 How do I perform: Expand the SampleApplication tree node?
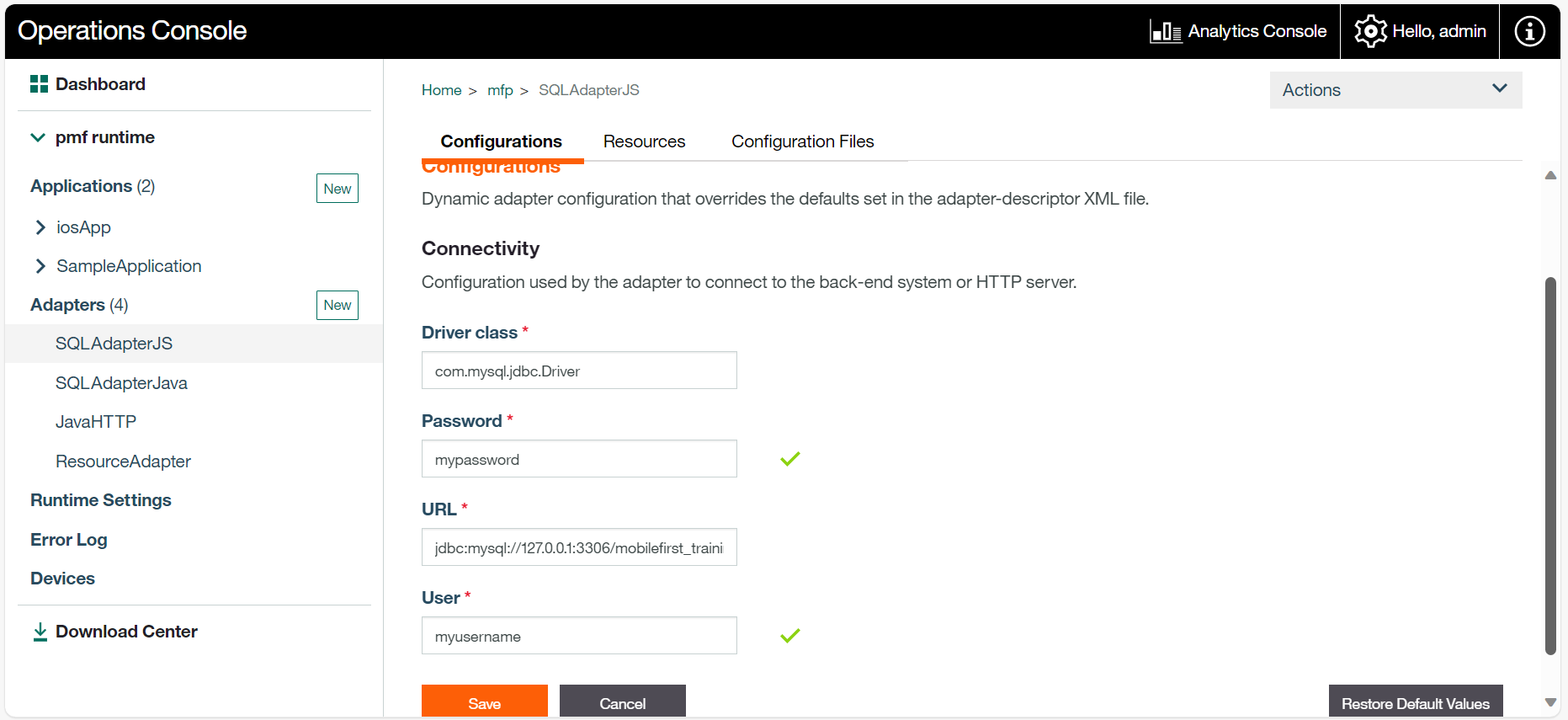(40, 266)
